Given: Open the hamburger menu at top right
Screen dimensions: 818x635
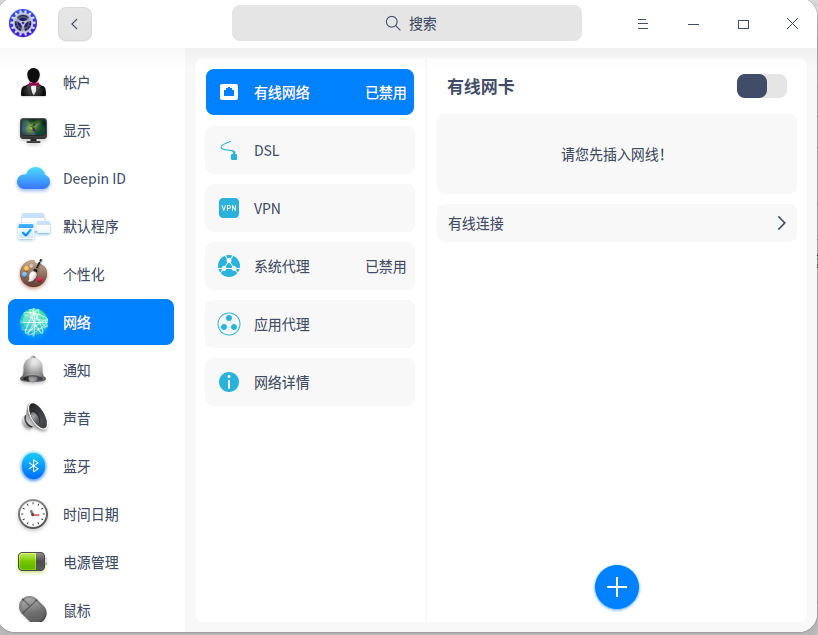Looking at the screenshot, I should [x=643, y=22].
